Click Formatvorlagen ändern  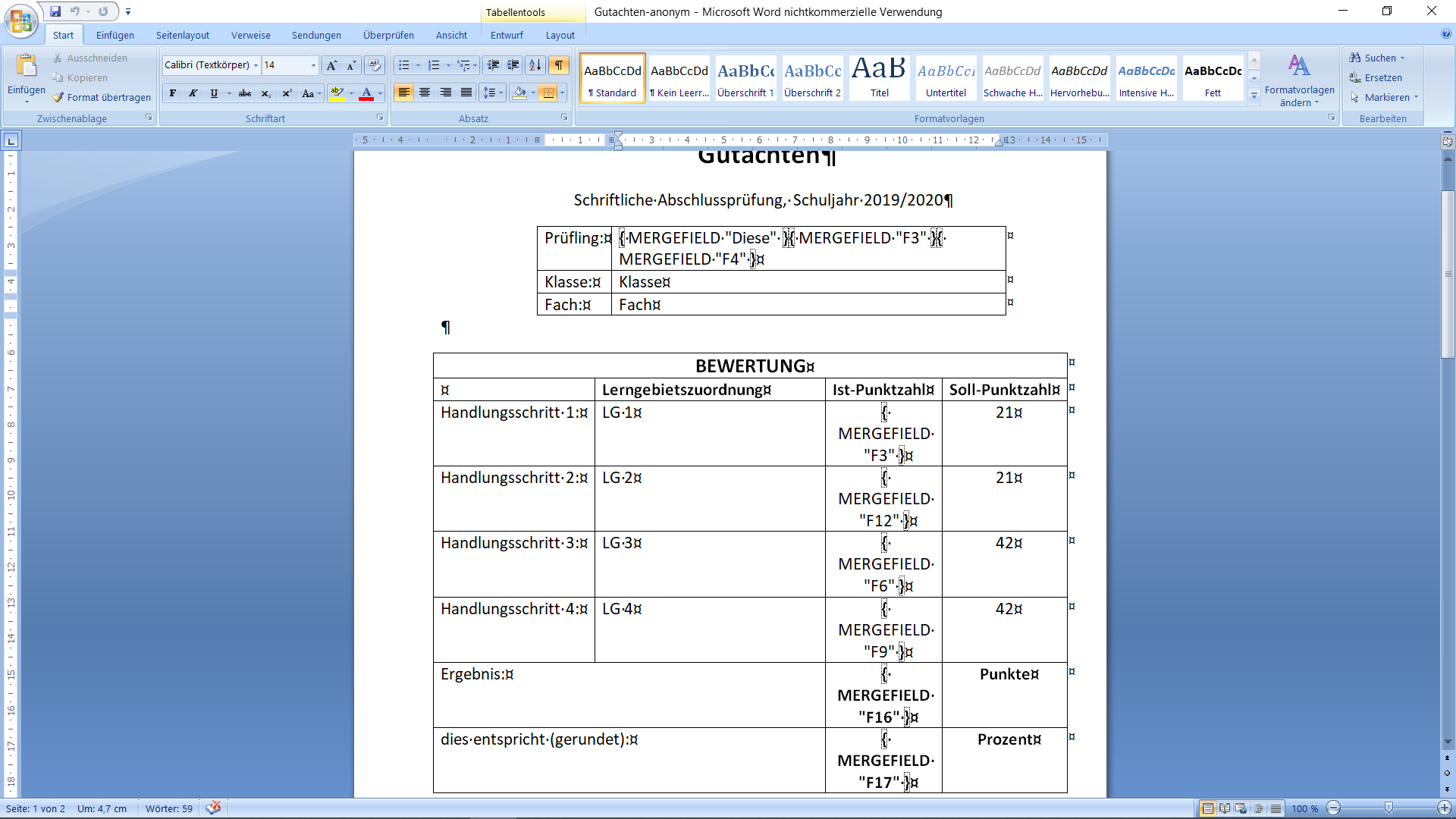1299,80
